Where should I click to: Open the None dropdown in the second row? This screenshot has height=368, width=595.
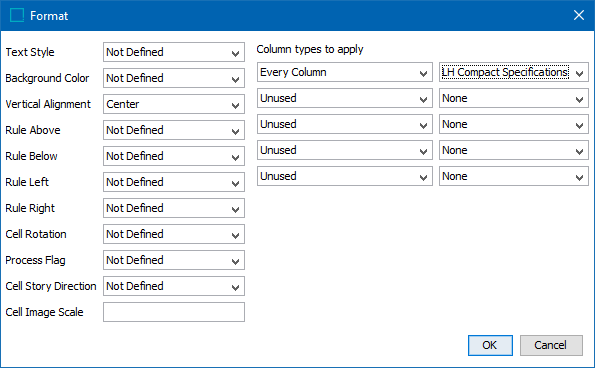click(514, 98)
